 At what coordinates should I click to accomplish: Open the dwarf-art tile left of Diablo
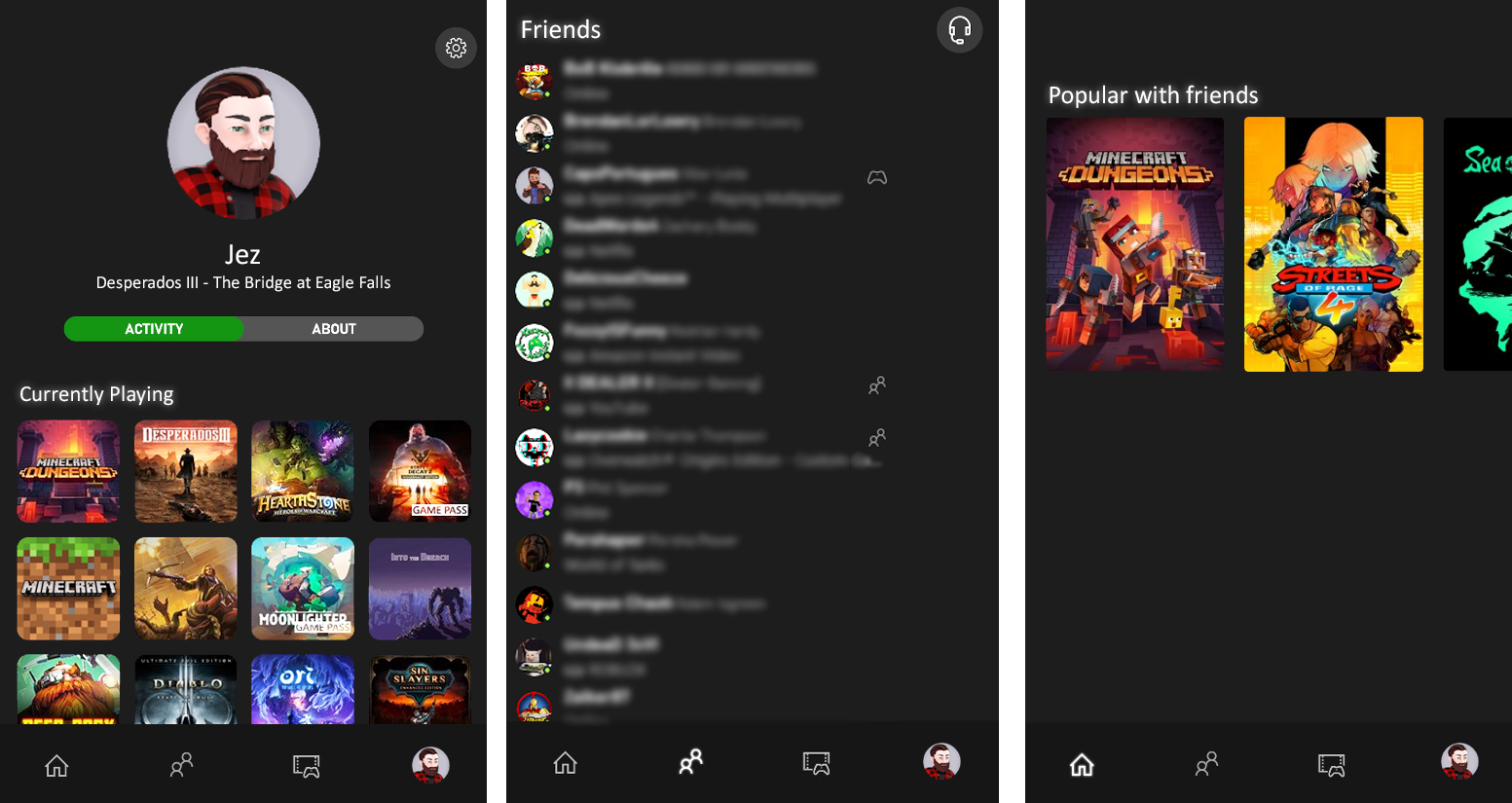(x=68, y=689)
